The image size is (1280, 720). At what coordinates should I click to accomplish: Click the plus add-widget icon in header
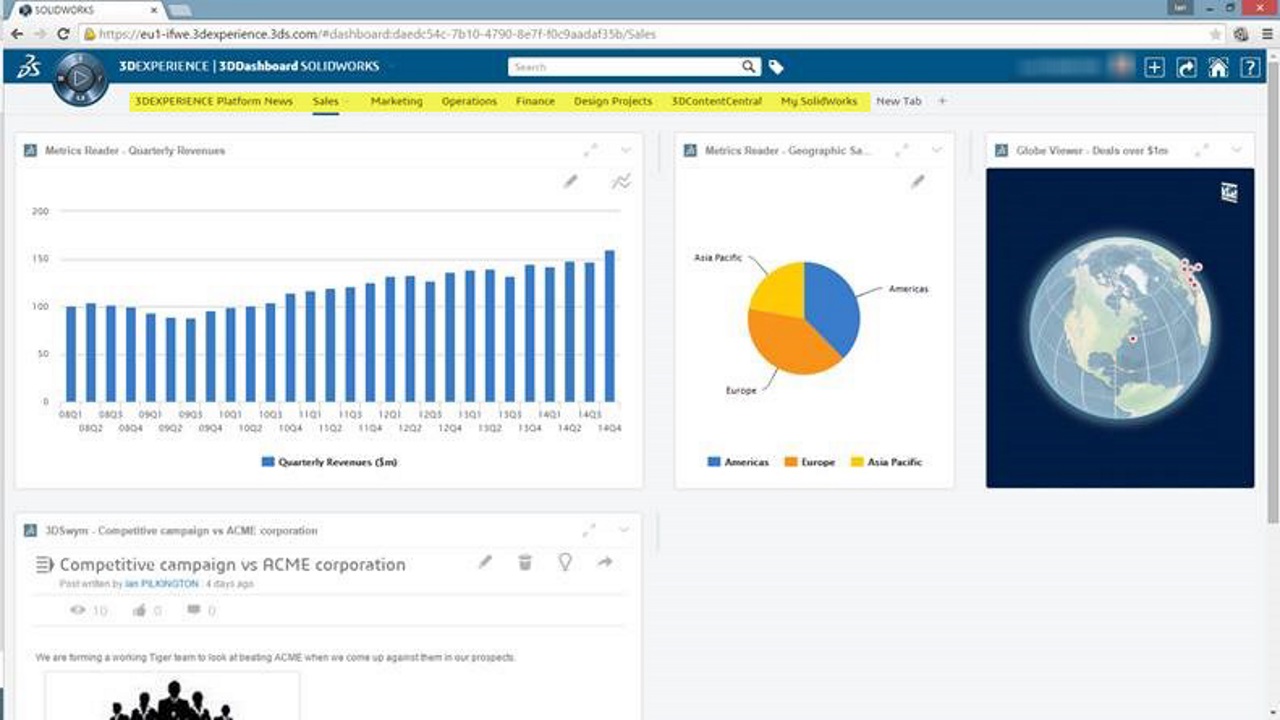(x=1154, y=67)
